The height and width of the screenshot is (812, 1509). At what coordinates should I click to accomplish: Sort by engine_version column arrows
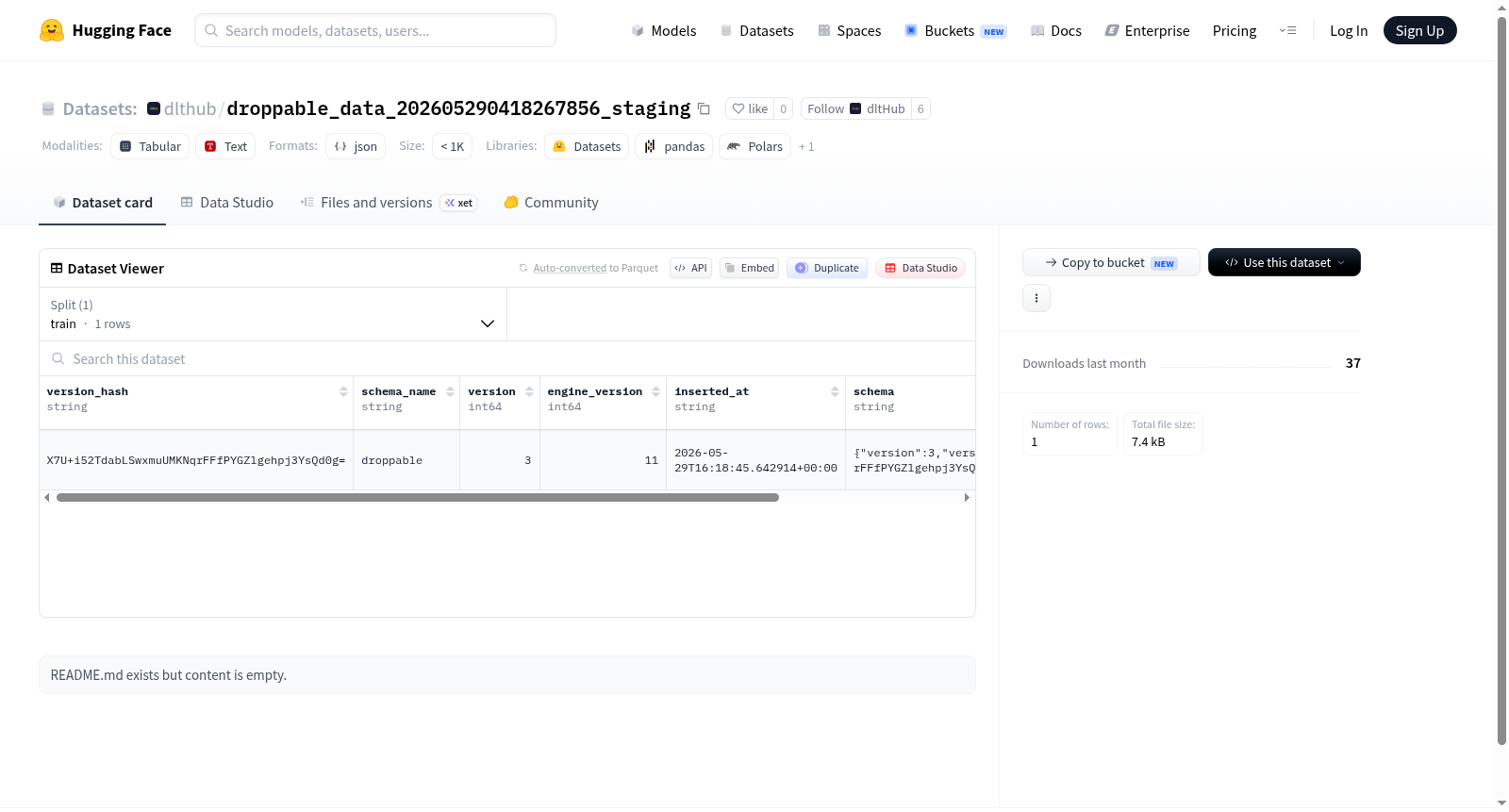(x=655, y=391)
